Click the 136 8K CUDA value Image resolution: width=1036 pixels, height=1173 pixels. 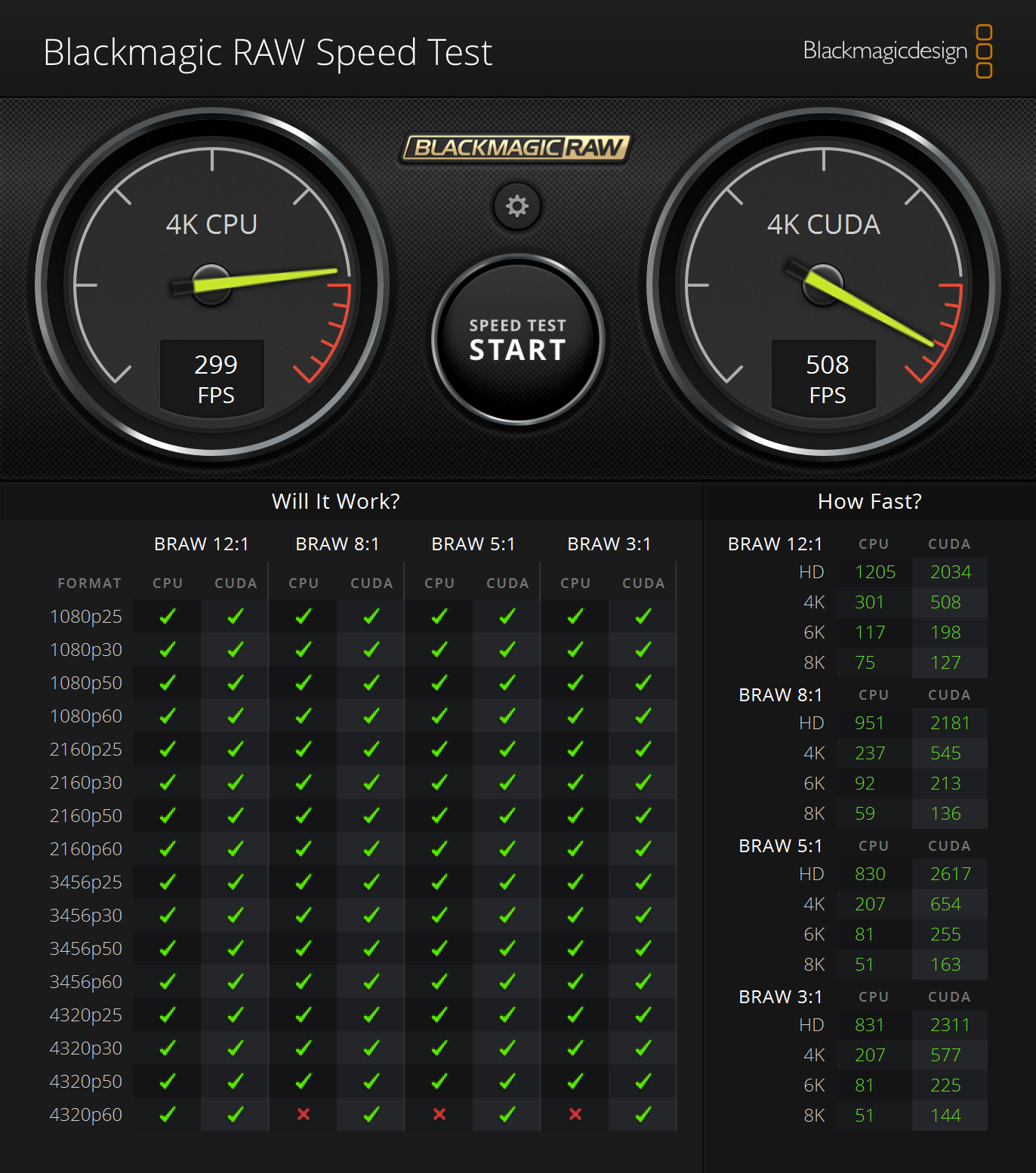tap(945, 814)
